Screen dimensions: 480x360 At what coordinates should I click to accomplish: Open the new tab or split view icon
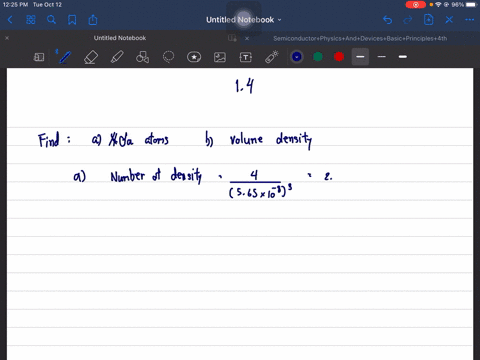[x=232, y=38]
